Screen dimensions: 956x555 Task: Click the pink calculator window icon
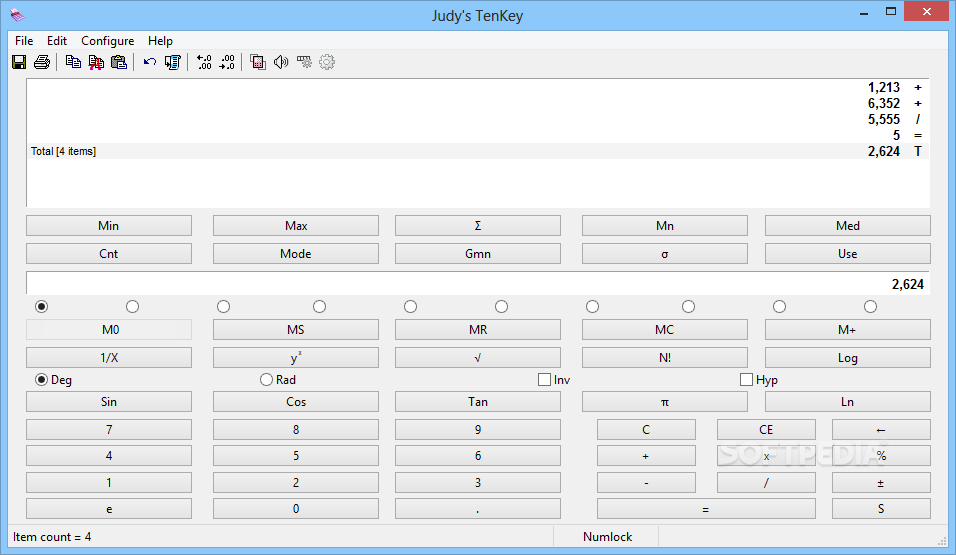tap(258, 62)
